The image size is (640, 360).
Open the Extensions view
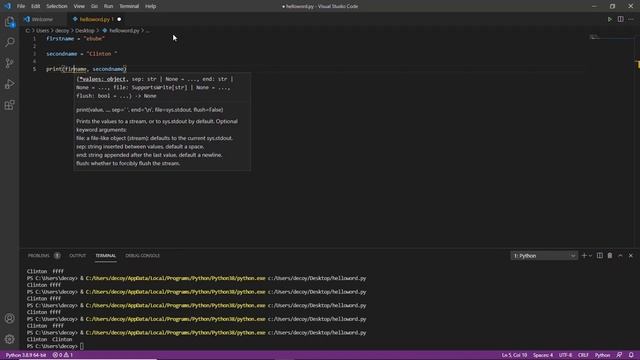(x=9, y=105)
